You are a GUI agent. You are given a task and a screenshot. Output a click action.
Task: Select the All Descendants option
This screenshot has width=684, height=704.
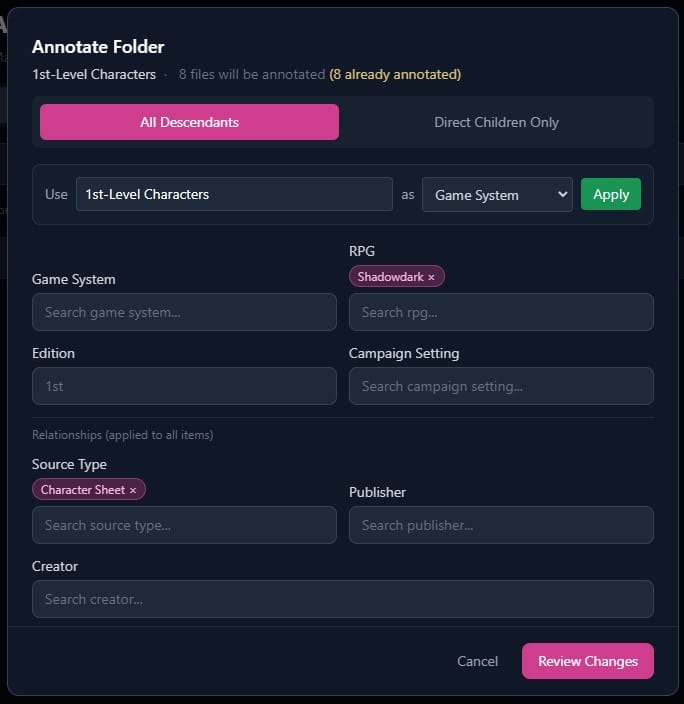coord(189,122)
